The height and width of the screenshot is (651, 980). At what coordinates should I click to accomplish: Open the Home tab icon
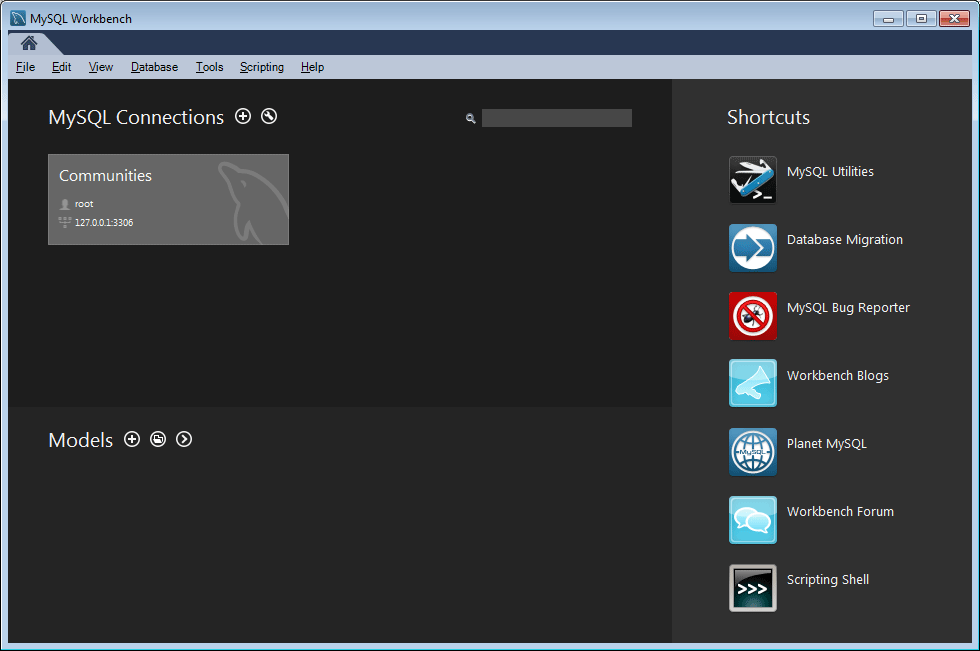click(29, 43)
